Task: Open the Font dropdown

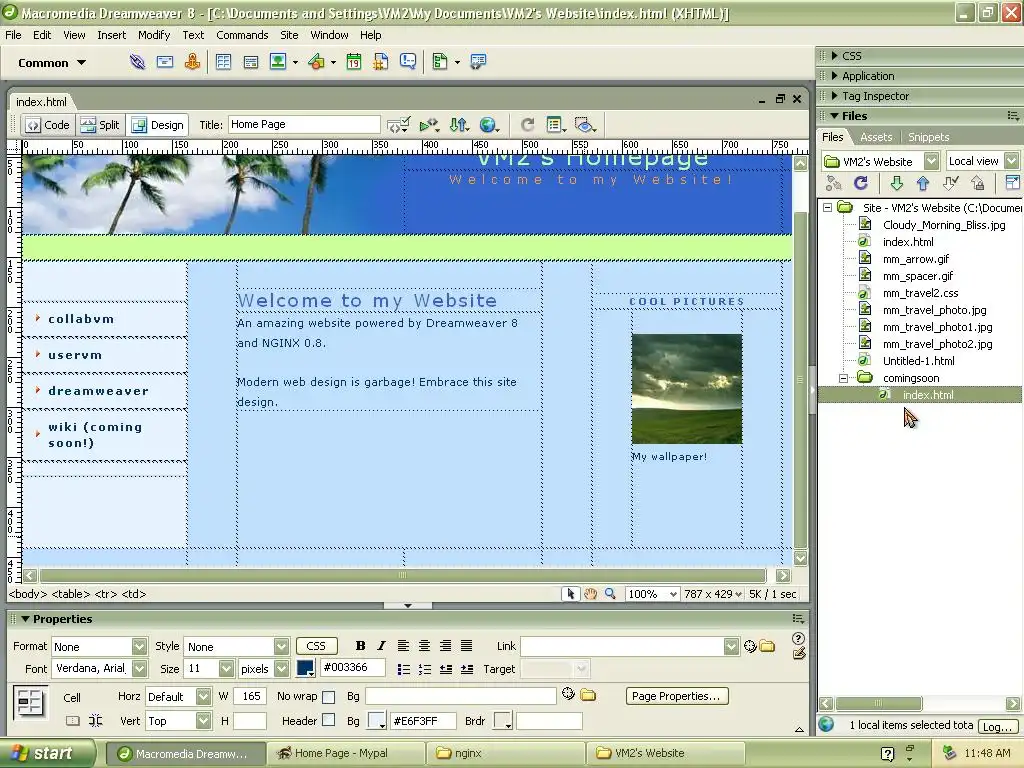Action: click(x=139, y=669)
